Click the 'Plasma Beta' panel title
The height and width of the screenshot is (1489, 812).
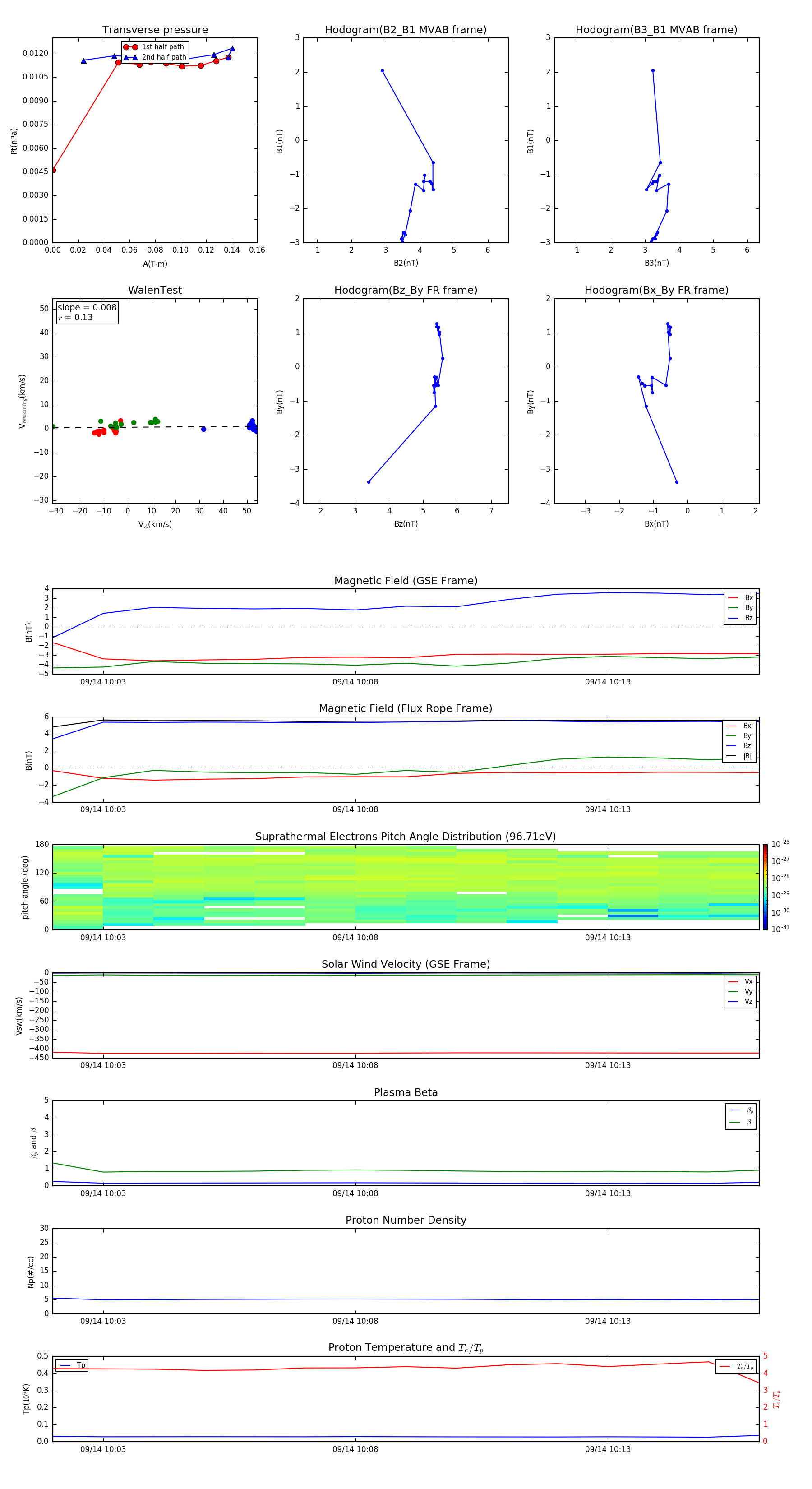pos(406,1093)
